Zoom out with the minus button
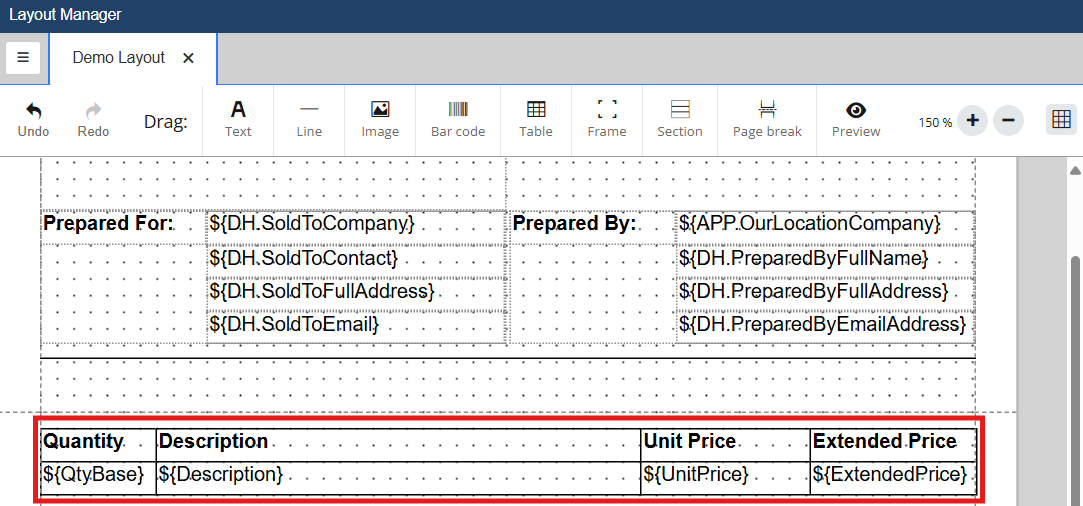Viewport: 1083px width, 506px height. coord(1008,121)
